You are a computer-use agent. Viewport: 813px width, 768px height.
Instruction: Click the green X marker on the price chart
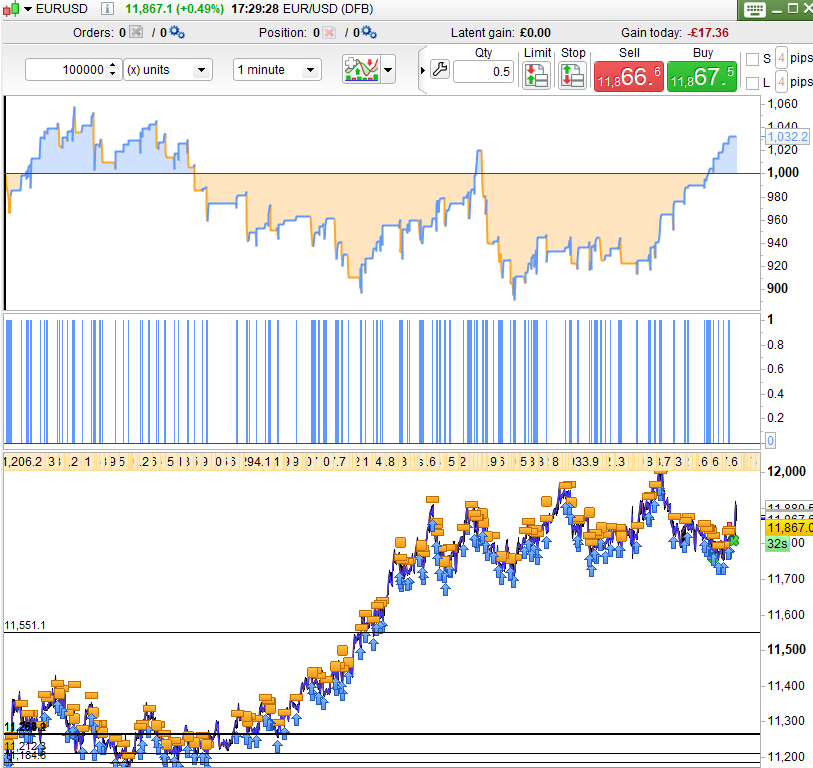pos(734,541)
